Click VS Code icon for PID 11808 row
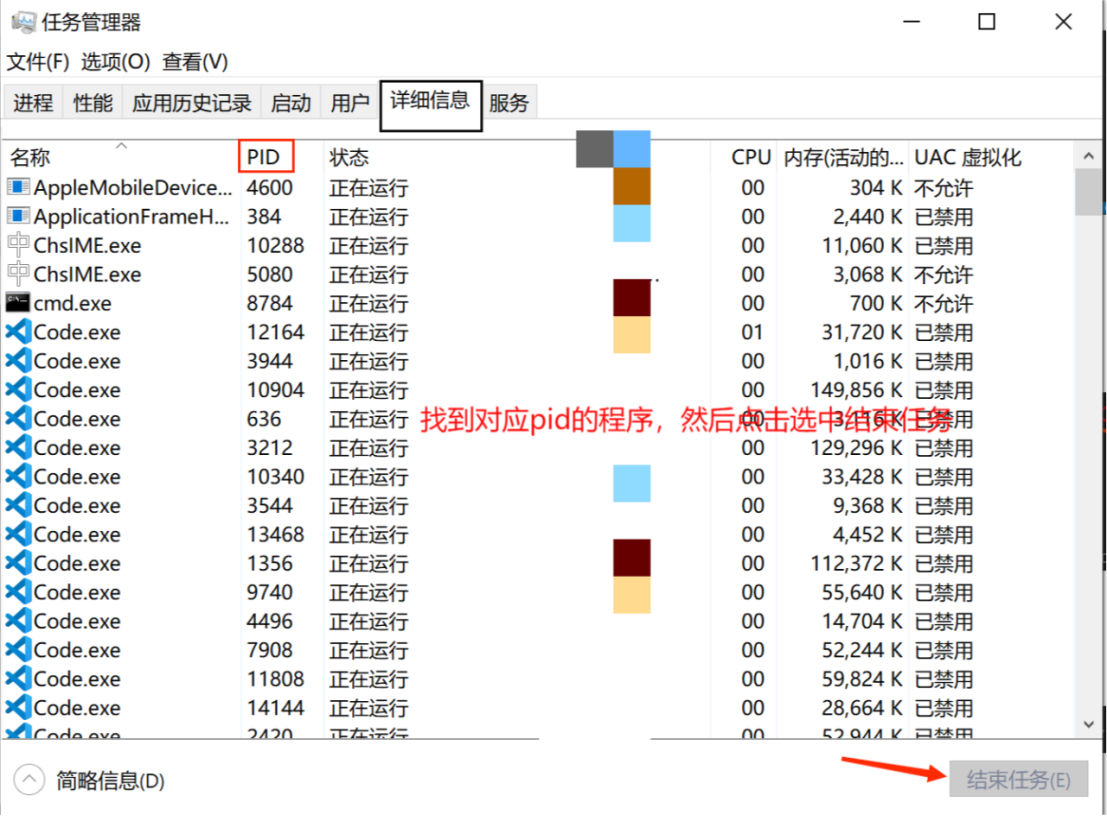Image resolution: width=1107 pixels, height=816 pixels. pos(19,679)
